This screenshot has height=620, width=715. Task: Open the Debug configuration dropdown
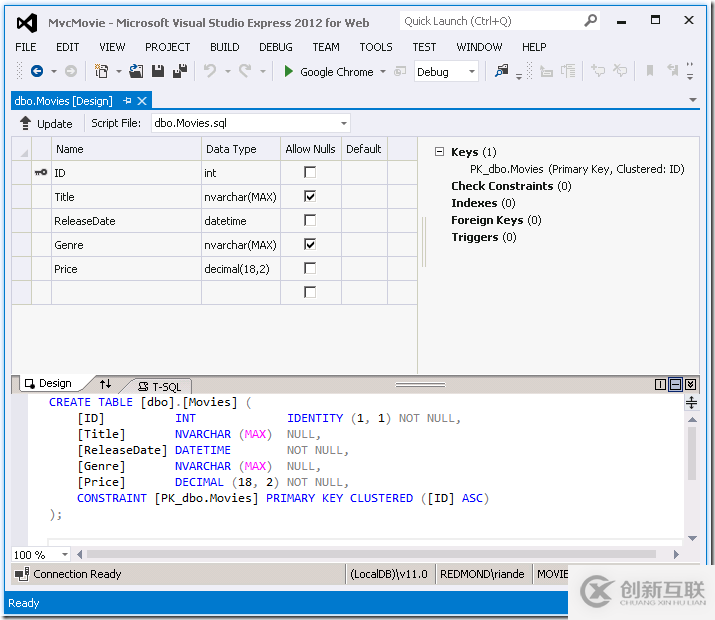click(472, 72)
